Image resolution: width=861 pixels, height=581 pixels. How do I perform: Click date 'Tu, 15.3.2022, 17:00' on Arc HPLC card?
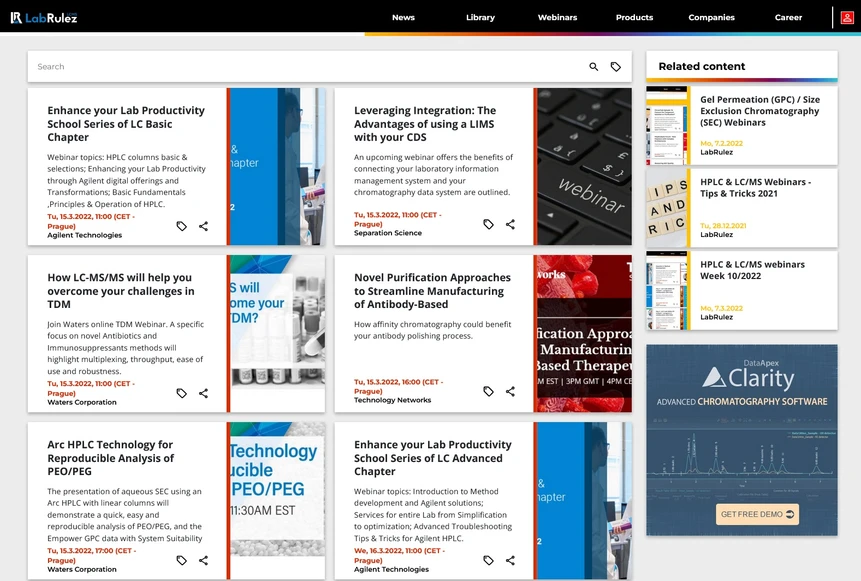91,555
